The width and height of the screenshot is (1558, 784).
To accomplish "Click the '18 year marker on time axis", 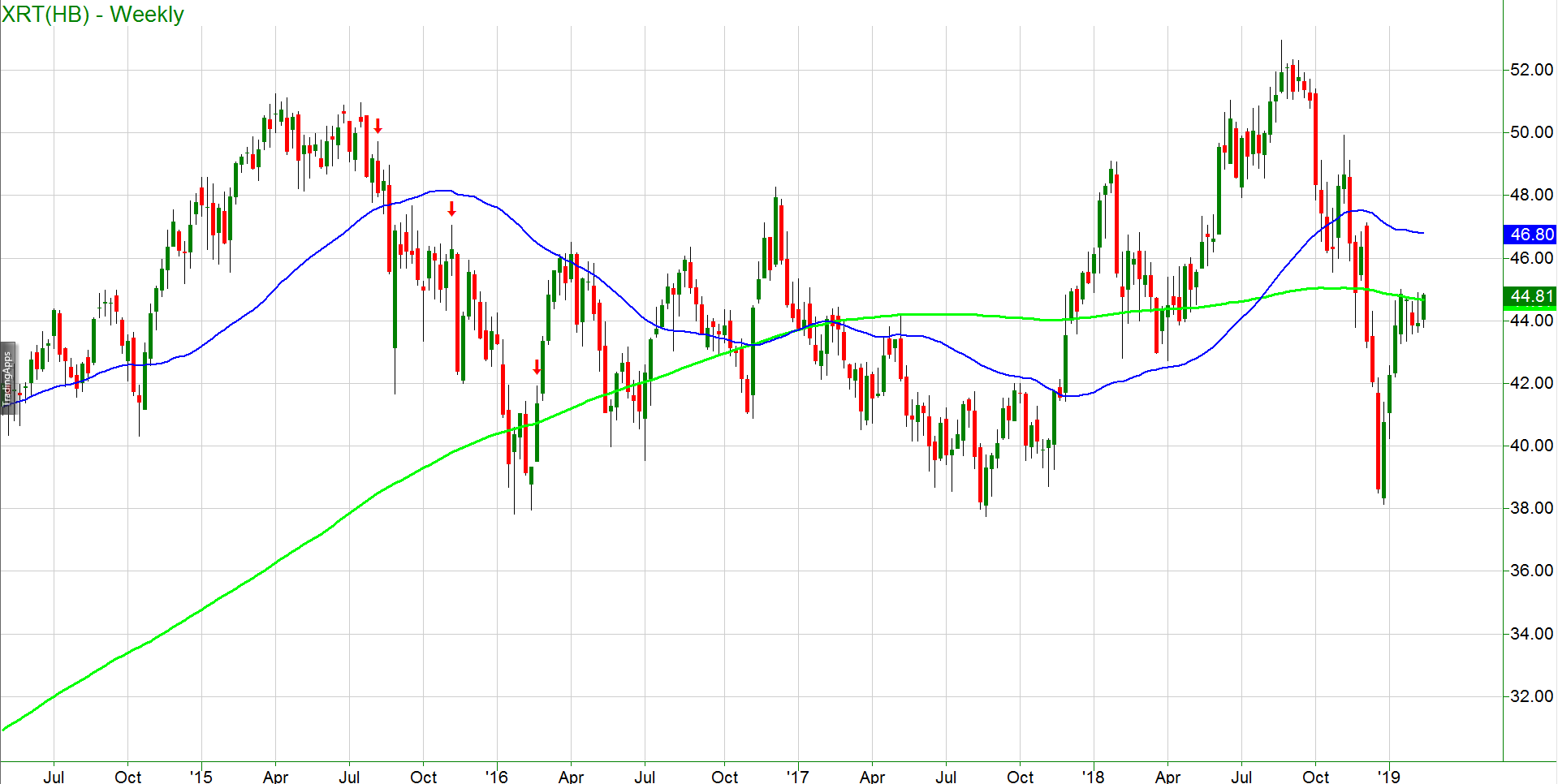I will [1093, 777].
